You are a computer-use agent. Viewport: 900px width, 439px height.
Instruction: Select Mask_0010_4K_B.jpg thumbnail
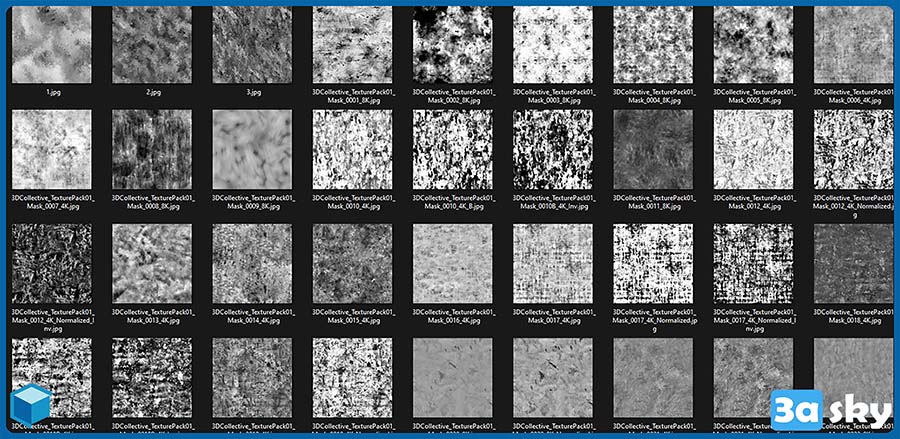[x=453, y=149]
